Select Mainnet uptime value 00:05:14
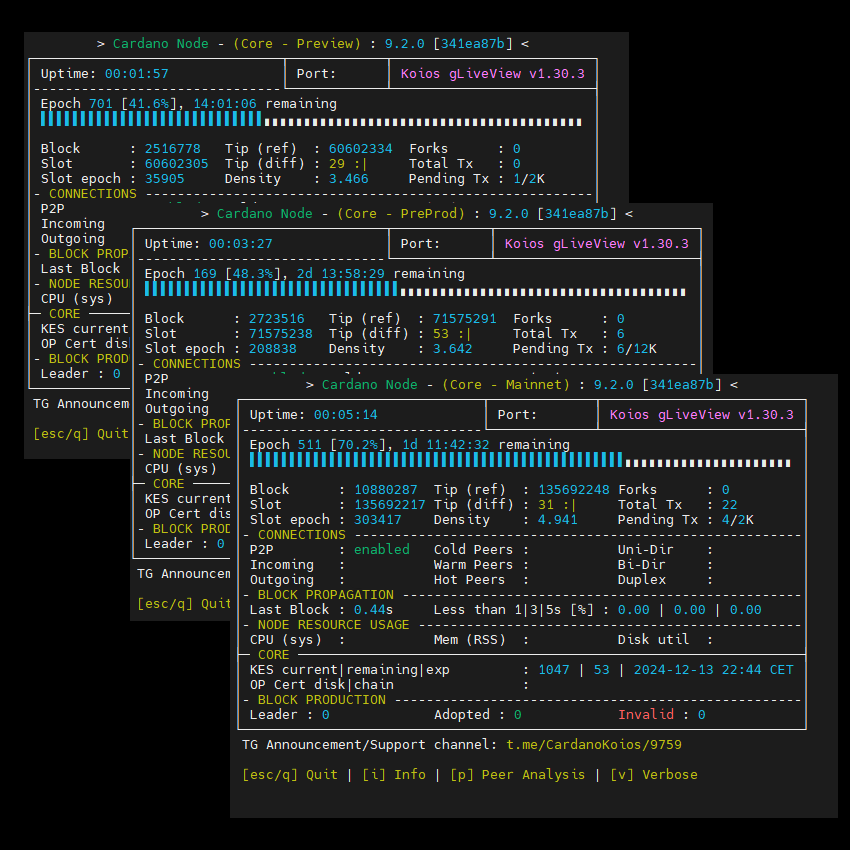 346,415
